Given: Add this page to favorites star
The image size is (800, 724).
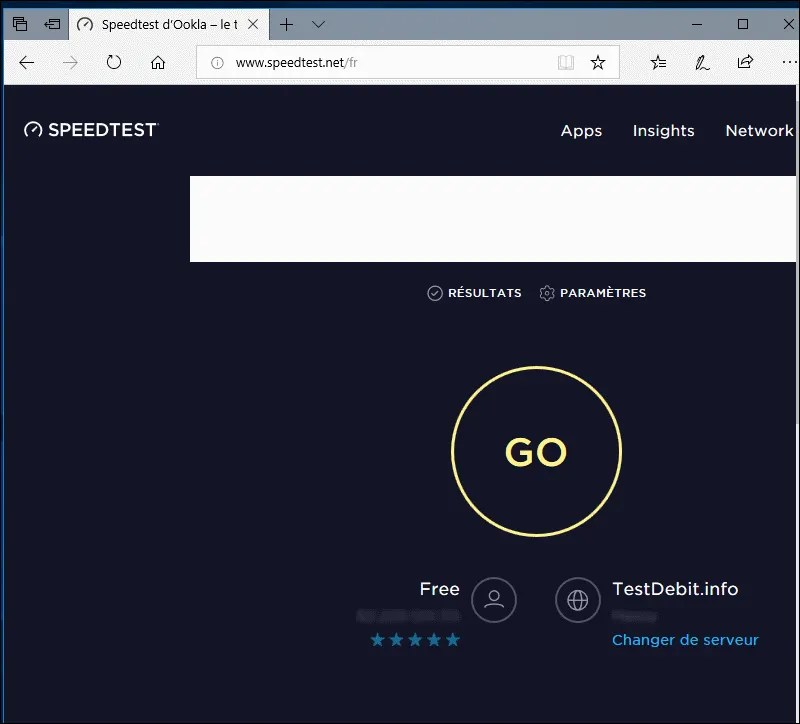Looking at the screenshot, I should click(598, 62).
